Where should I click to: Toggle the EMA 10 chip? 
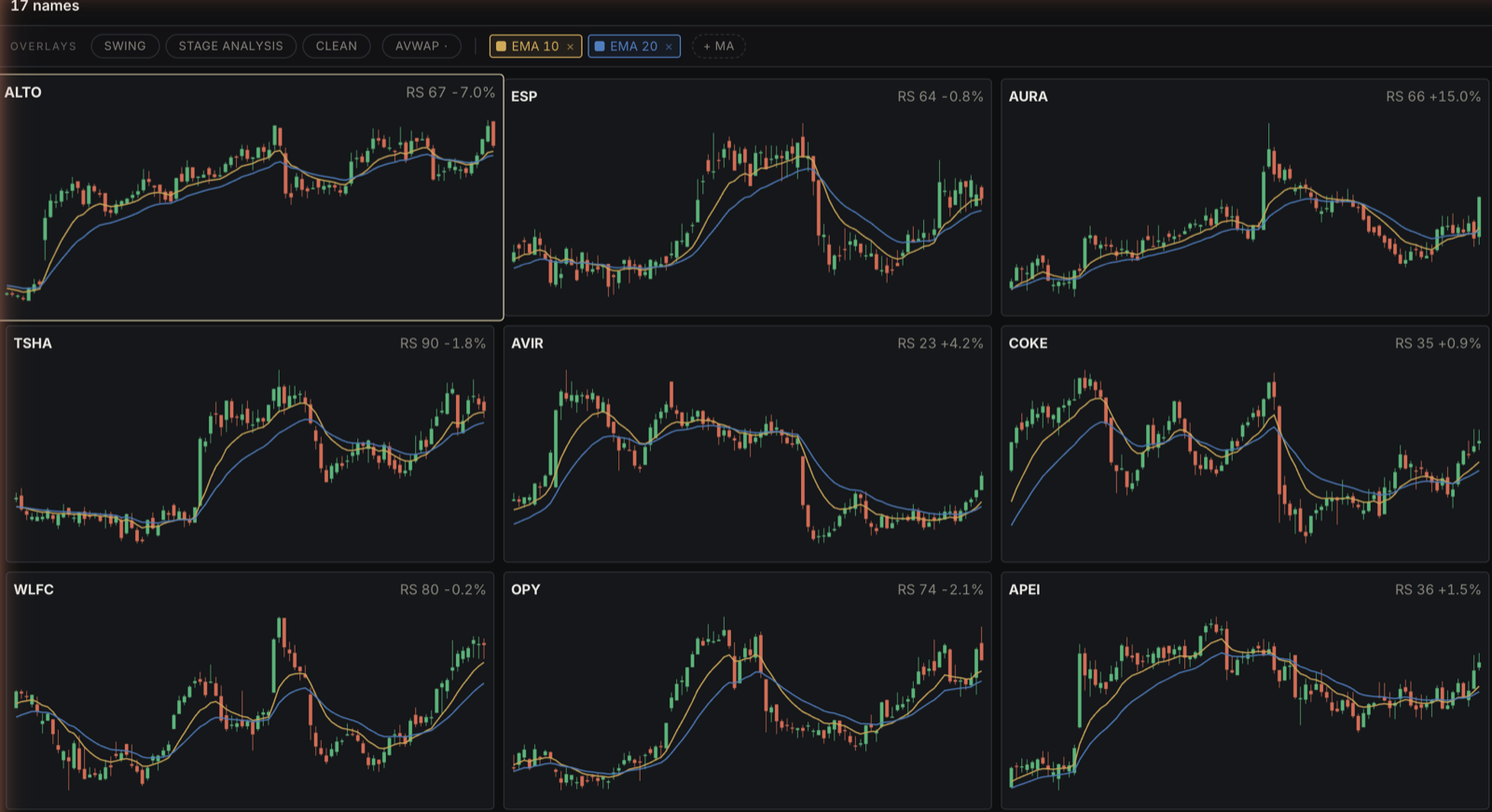coord(535,46)
